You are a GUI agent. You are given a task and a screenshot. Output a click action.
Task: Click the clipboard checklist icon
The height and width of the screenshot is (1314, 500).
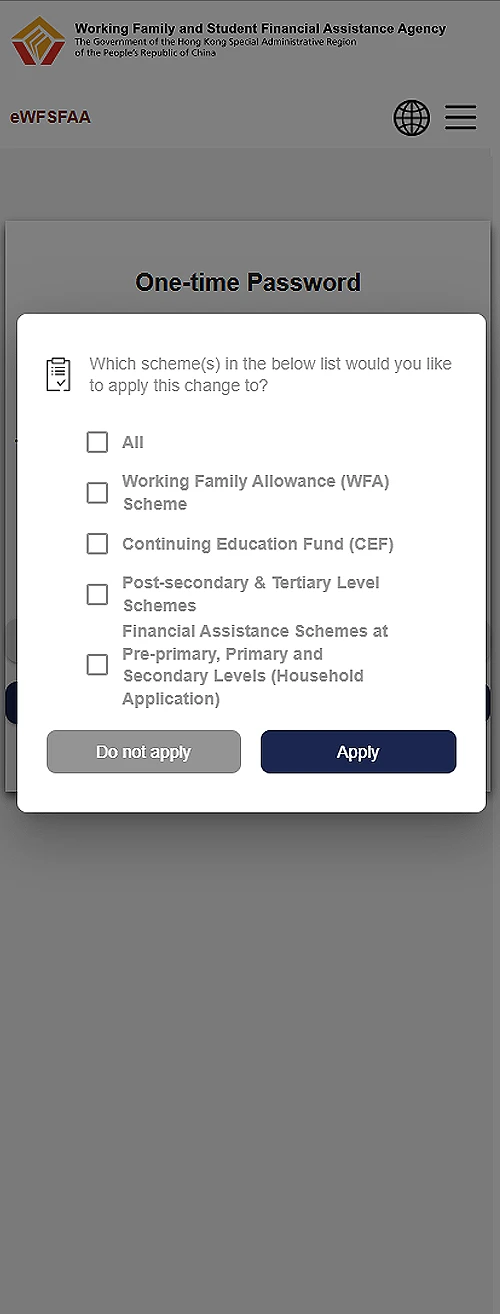(59, 374)
